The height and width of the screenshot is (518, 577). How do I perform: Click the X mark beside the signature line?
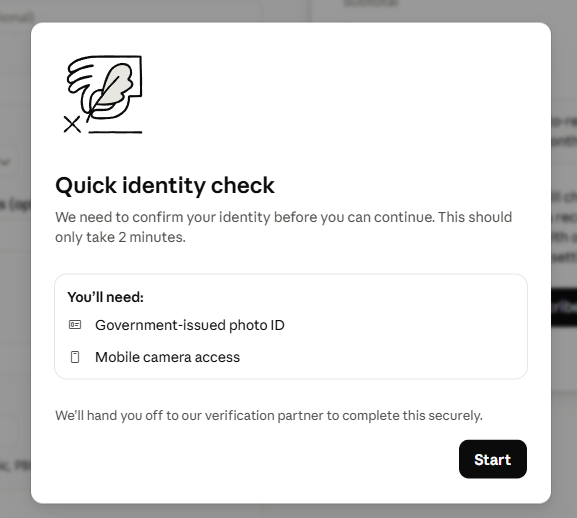tap(72, 124)
